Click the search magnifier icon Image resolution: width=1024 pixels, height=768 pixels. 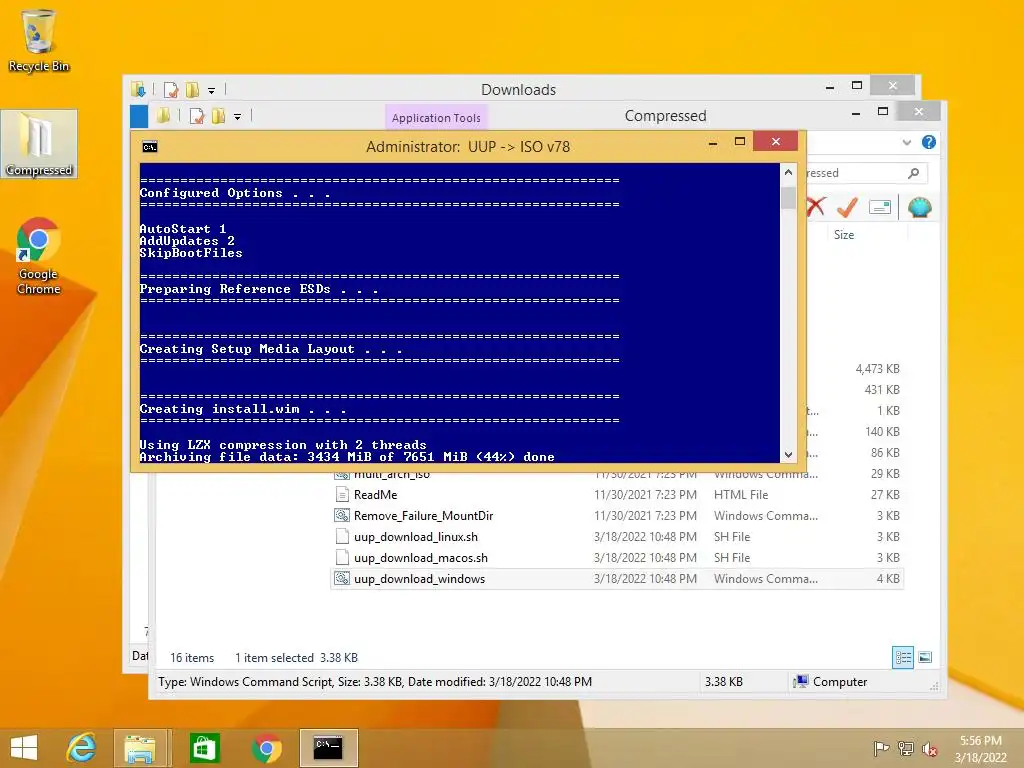point(914,173)
